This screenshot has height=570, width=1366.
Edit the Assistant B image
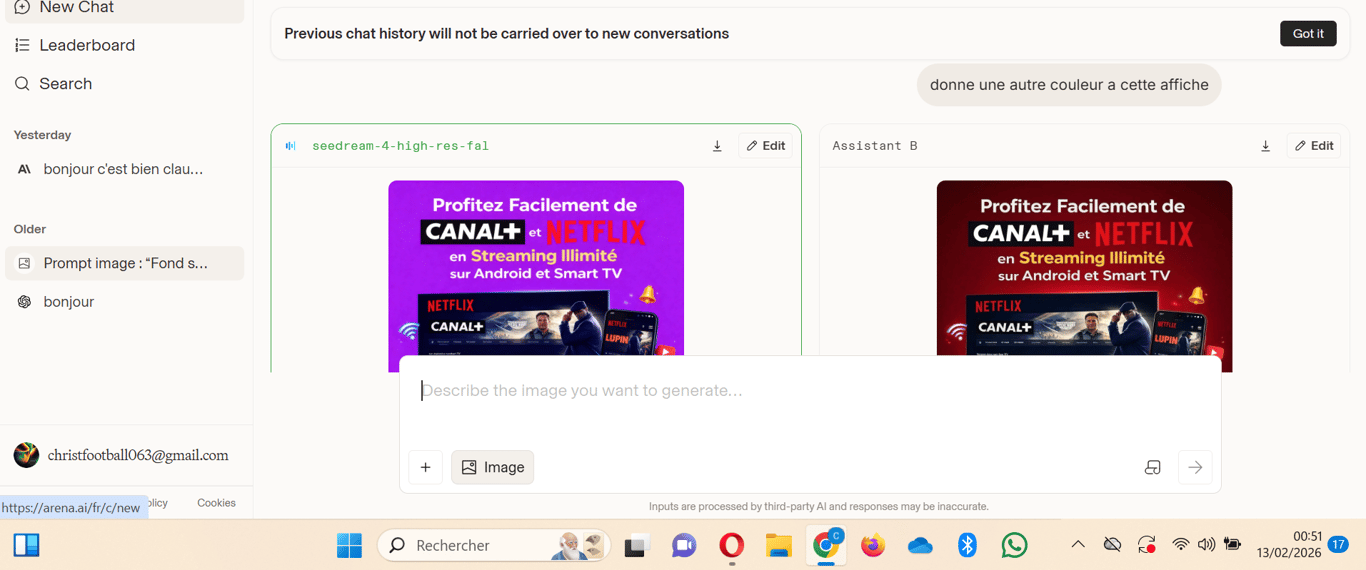(1314, 146)
